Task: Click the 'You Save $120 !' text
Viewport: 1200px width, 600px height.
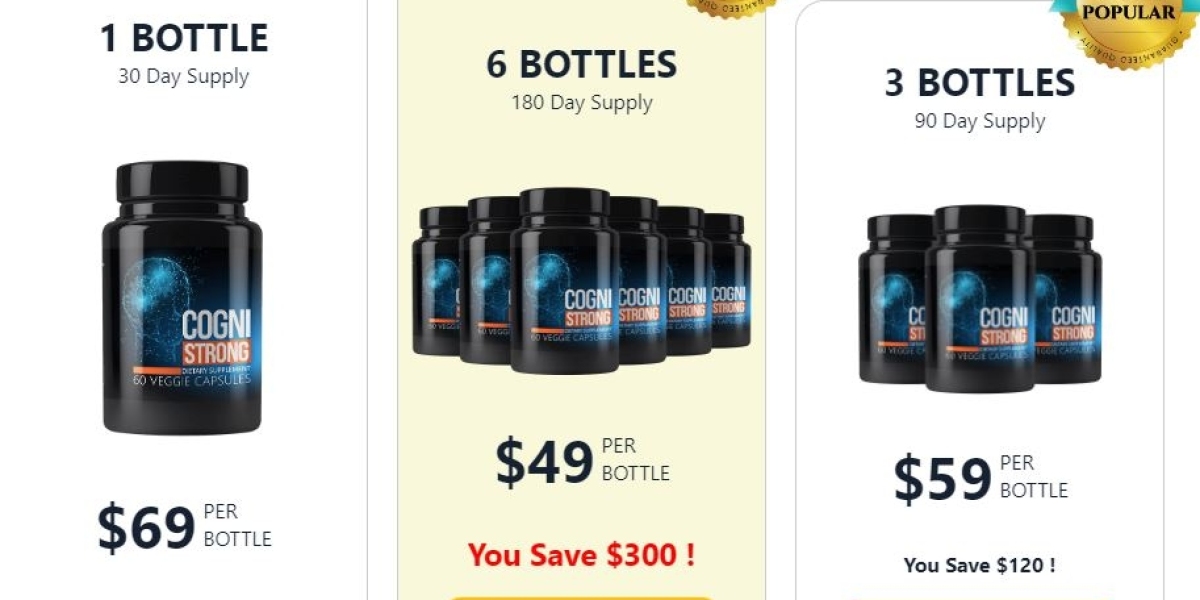Action: coord(980,565)
